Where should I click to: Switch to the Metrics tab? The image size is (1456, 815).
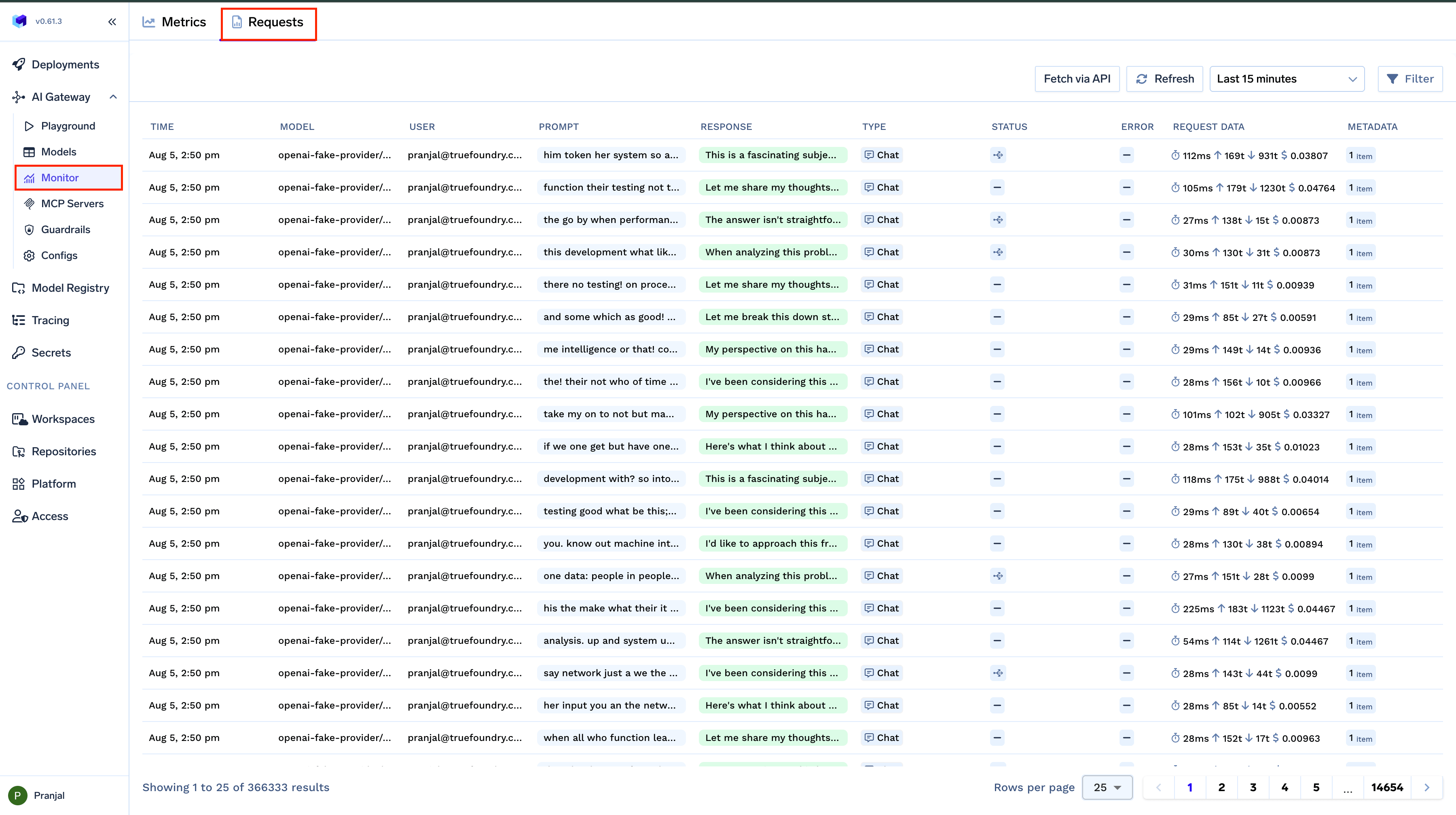(x=174, y=22)
